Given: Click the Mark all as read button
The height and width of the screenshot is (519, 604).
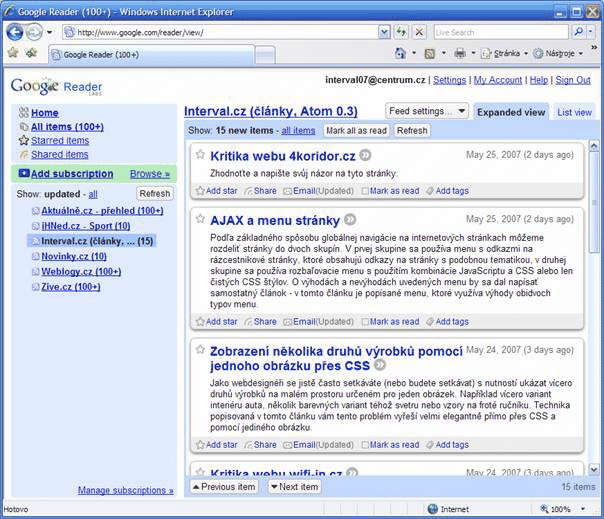Looking at the screenshot, I should pyautogui.click(x=356, y=131).
